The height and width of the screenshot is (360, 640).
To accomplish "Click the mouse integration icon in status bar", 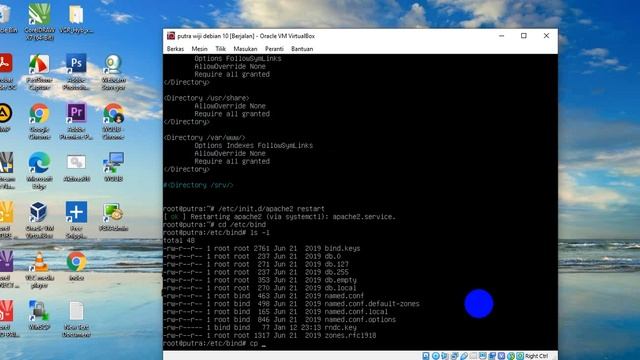I will click(x=511, y=356).
